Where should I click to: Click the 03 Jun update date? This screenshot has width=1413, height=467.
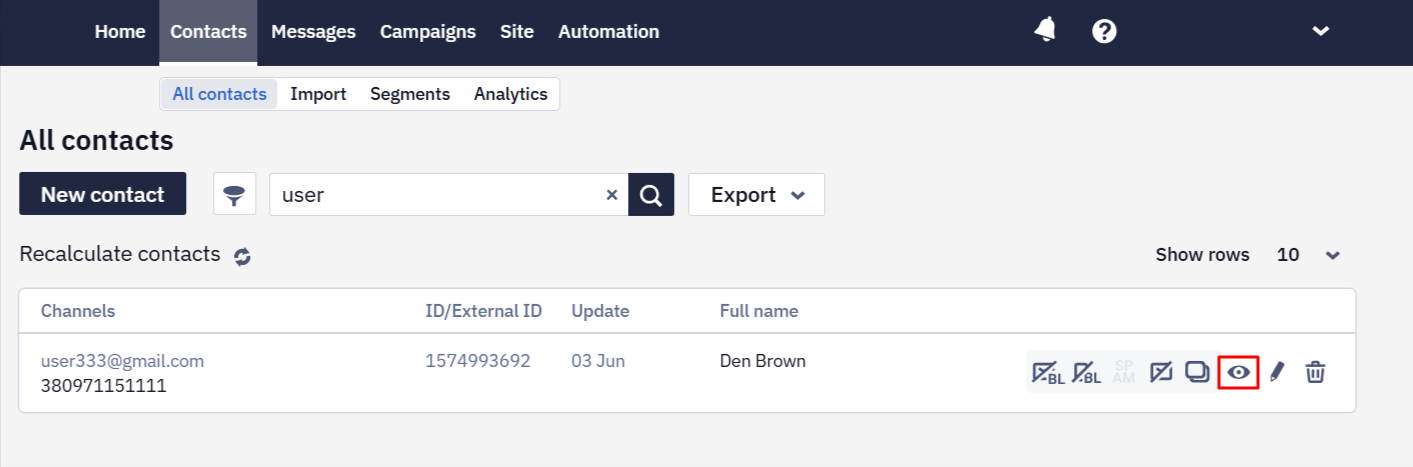(598, 361)
